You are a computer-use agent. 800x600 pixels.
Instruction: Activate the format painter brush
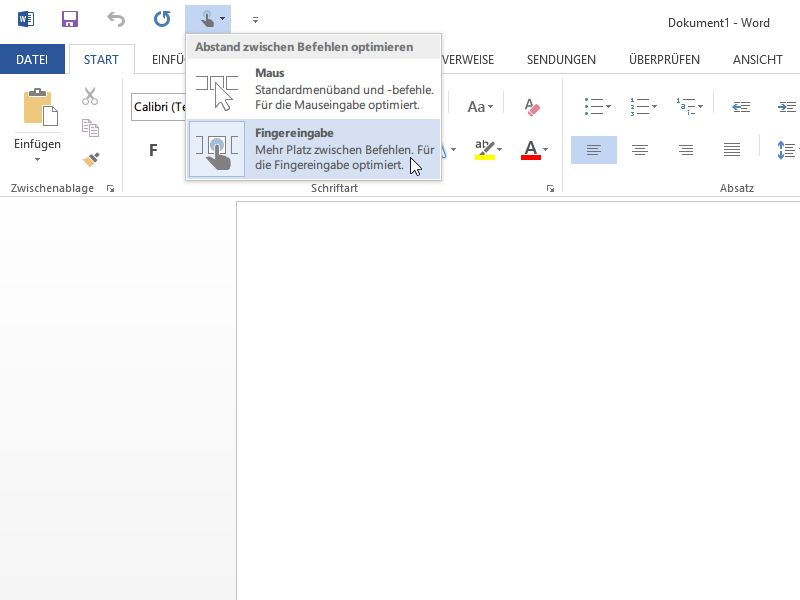tap(90, 160)
